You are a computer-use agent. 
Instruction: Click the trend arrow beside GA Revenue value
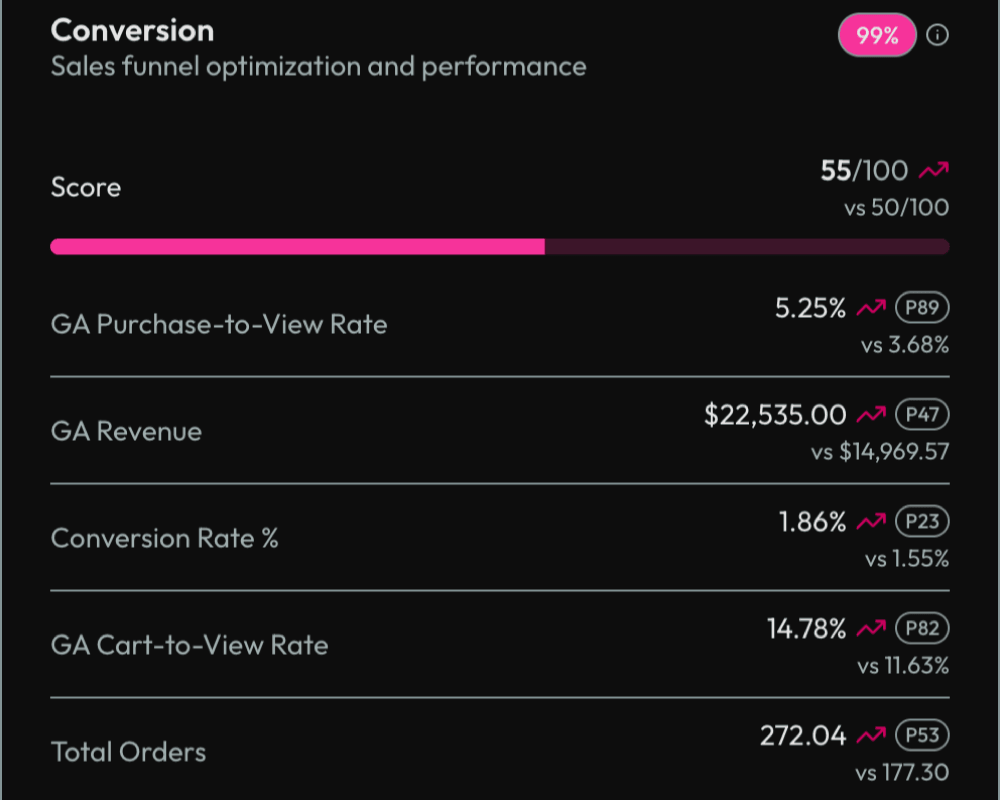(869, 414)
